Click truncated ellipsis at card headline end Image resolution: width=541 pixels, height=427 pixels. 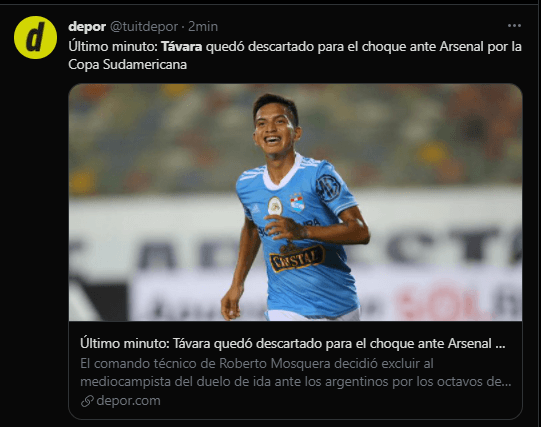500,344
